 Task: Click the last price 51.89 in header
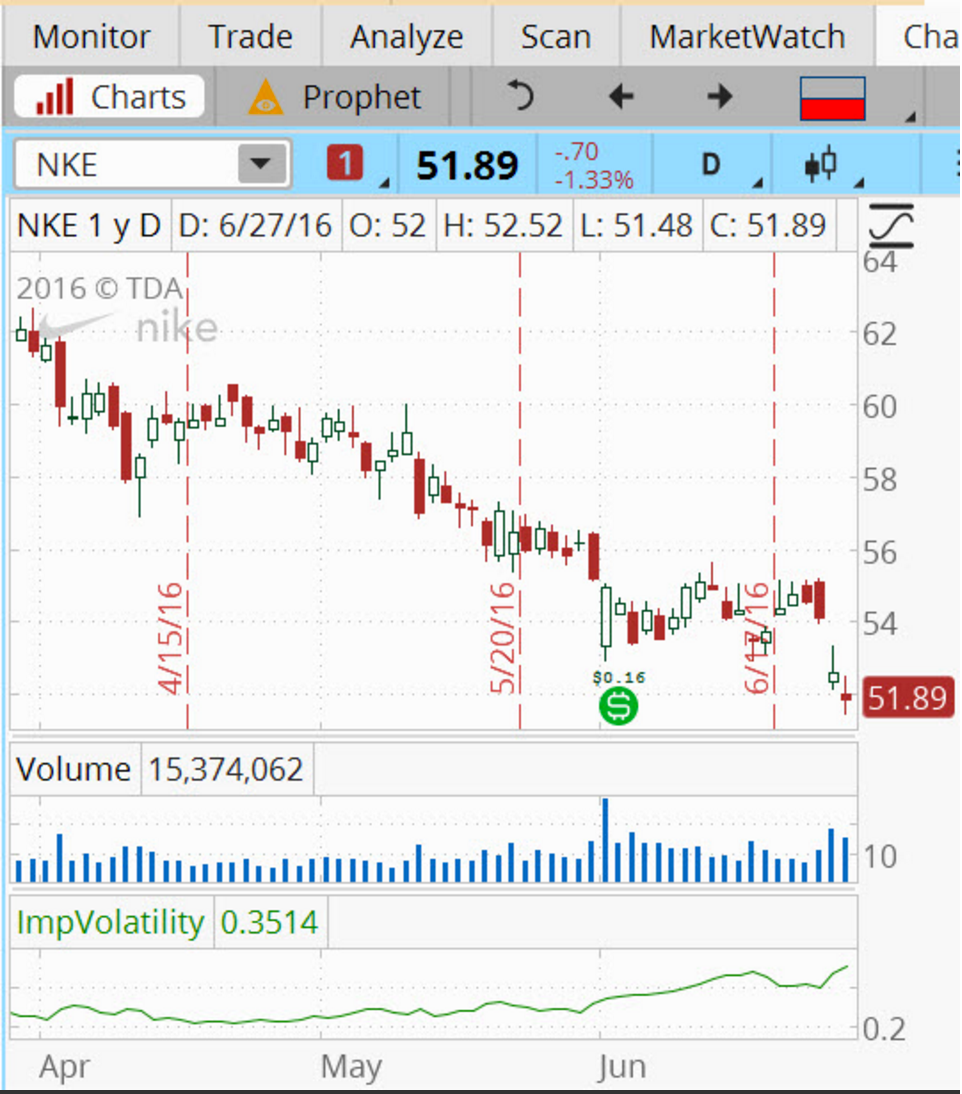[467, 166]
